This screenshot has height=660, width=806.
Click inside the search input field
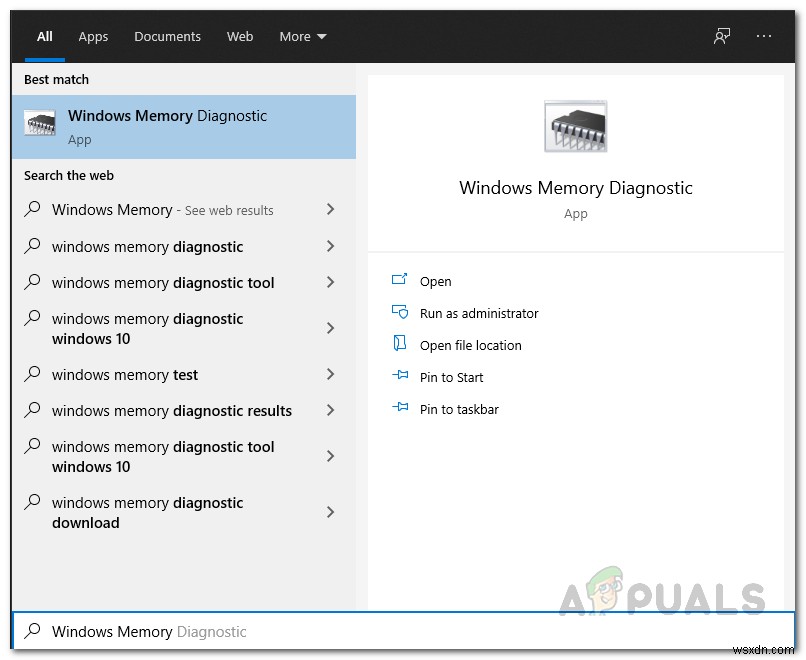tap(300, 631)
